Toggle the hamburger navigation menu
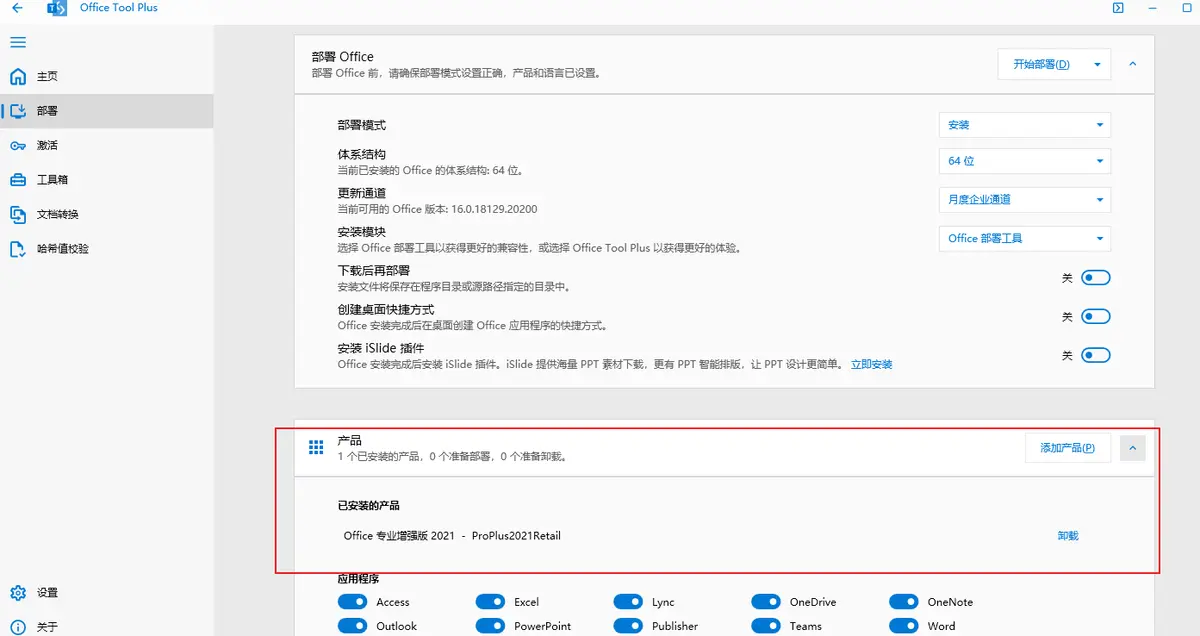This screenshot has height=636, width=1200. pyautogui.click(x=18, y=42)
